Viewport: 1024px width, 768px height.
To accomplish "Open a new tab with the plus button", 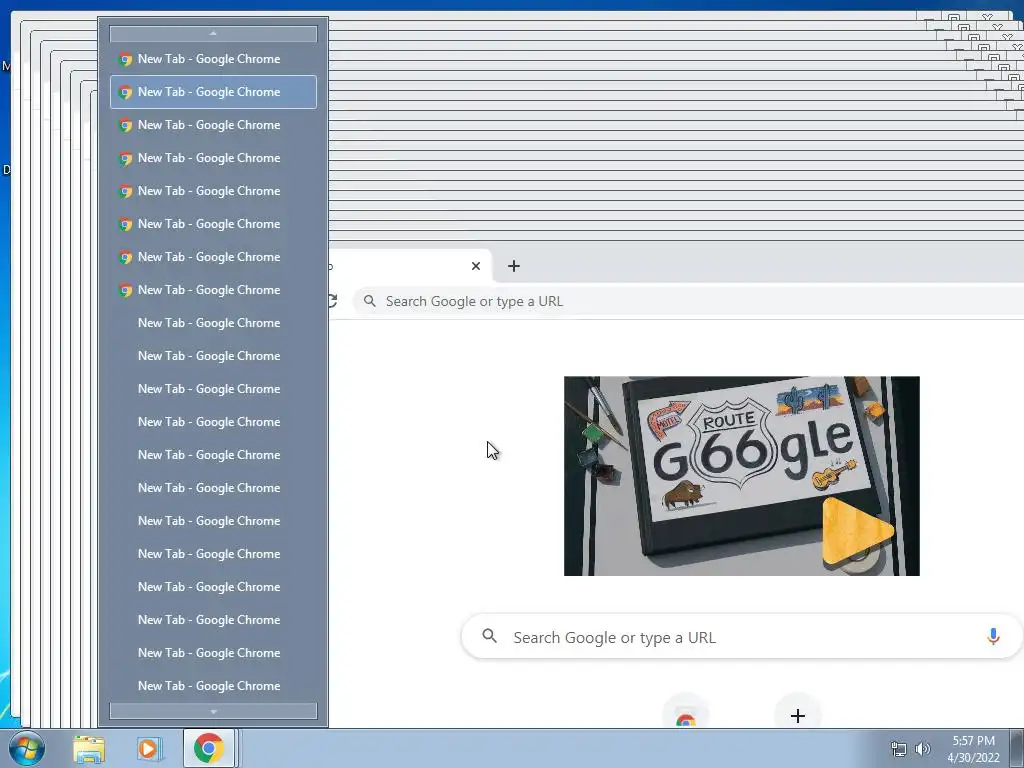I will [514, 266].
